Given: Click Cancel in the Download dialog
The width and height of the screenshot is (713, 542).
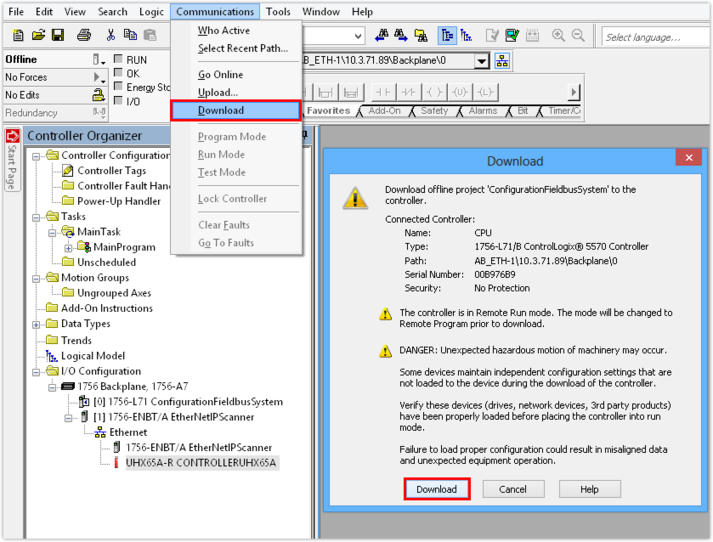Looking at the screenshot, I should coord(513,489).
